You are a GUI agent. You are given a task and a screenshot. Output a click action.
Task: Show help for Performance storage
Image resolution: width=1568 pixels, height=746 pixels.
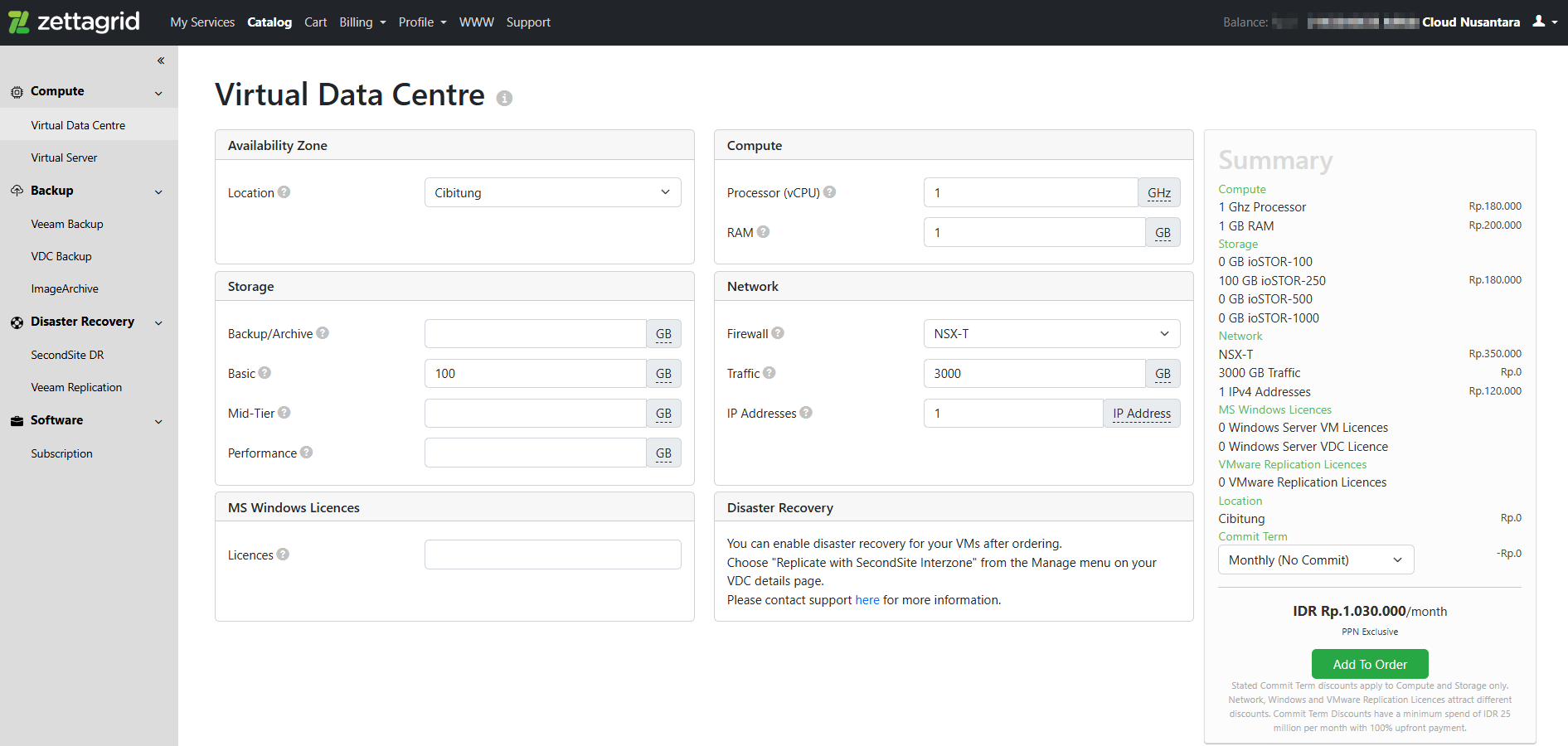[x=306, y=452]
